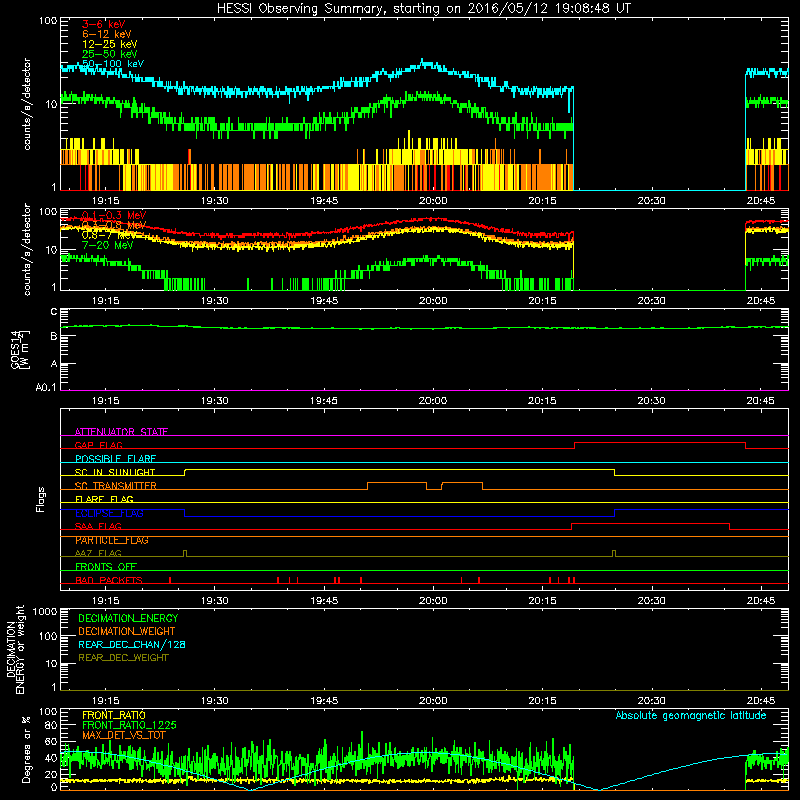Select the SAA_FLAG label
Viewport: 800px width, 800px height.
(98, 527)
